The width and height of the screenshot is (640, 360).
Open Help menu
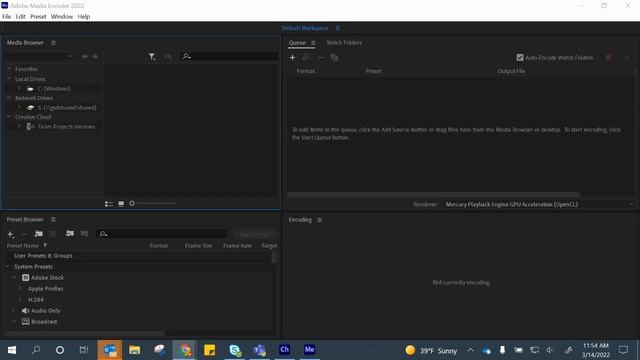[84, 17]
